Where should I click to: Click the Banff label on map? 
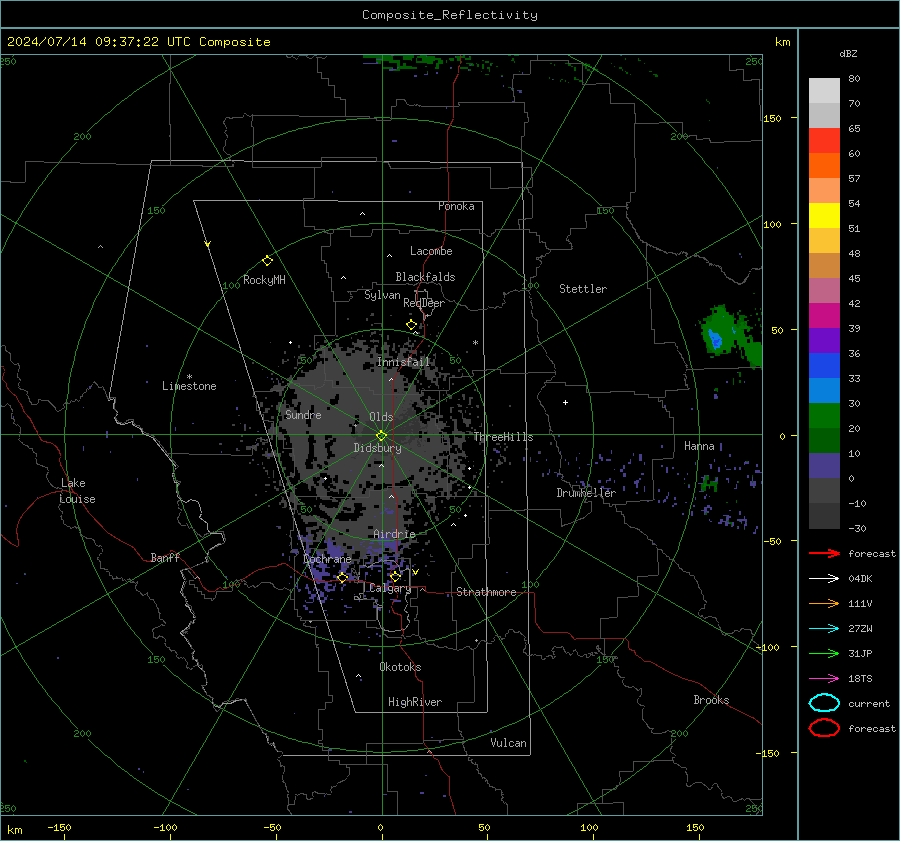click(x=165, y=557)
